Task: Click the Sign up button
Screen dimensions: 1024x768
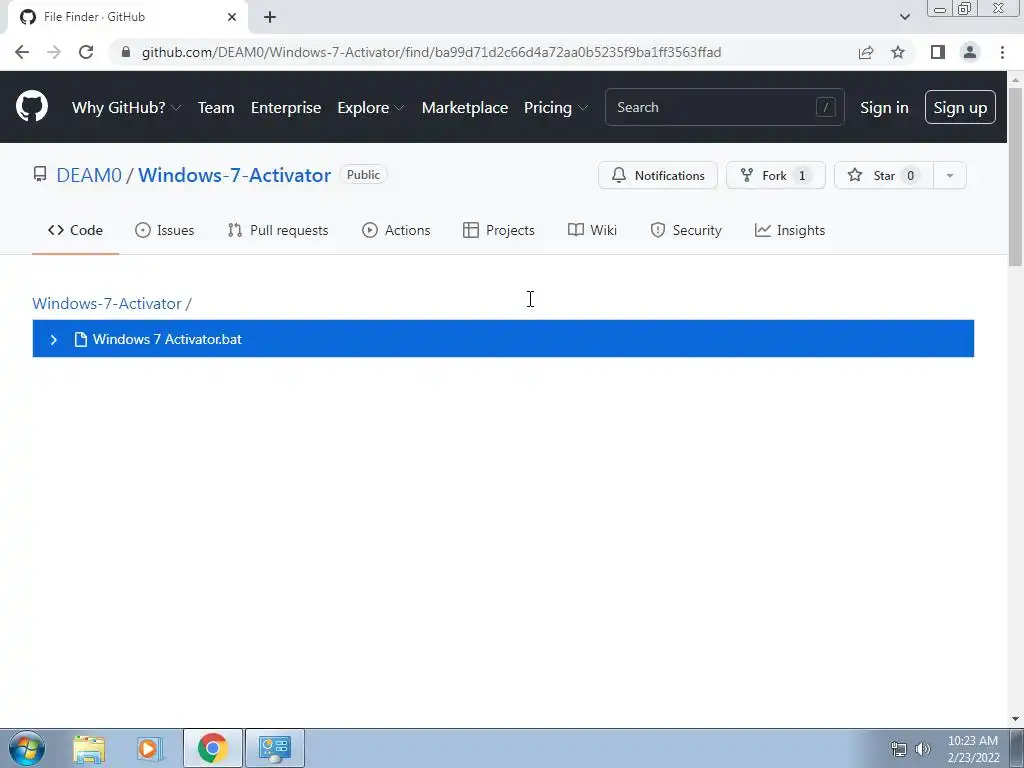Action: pyautogui.click(x=960, y=107)
